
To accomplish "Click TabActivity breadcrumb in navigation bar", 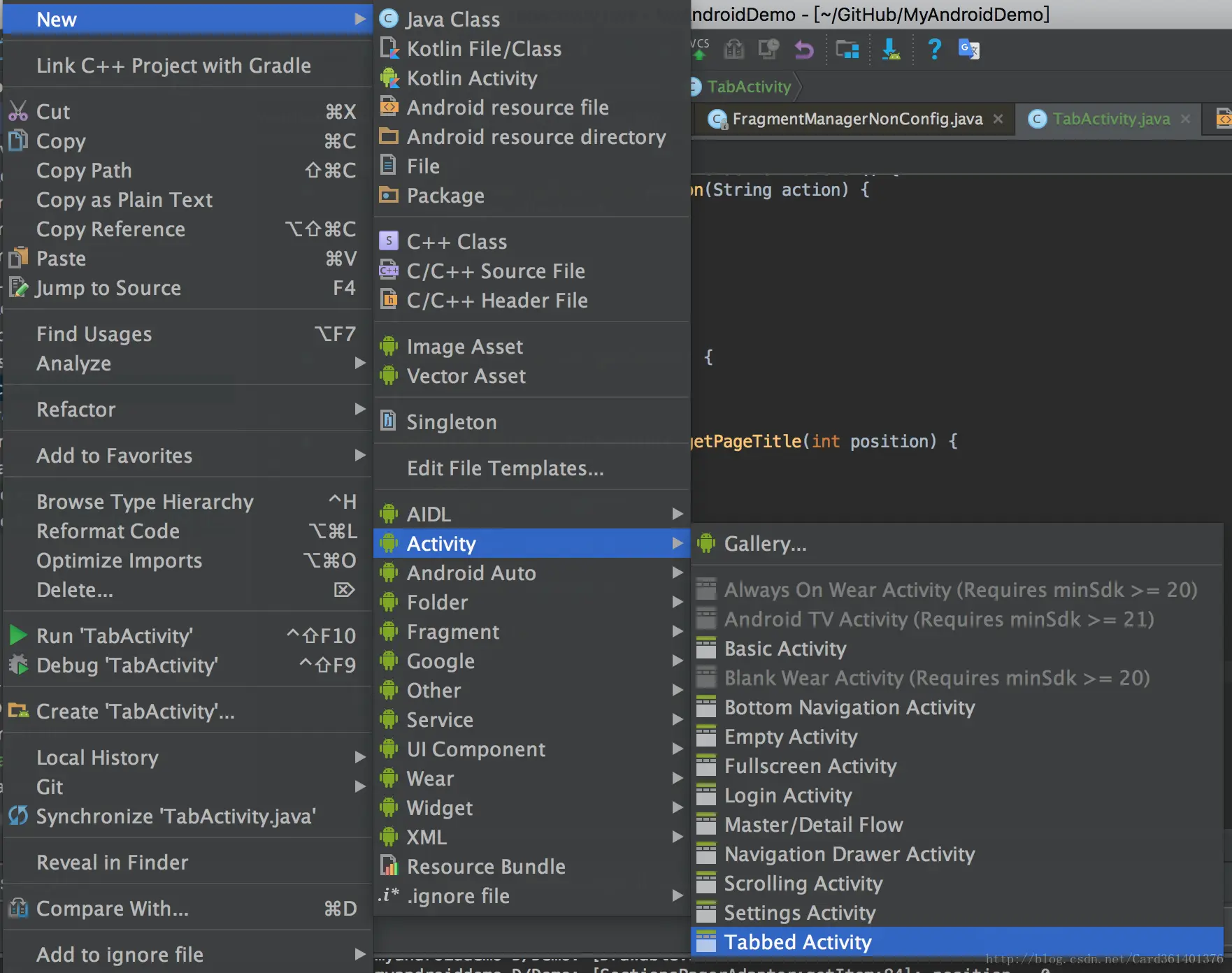I will [x=748, y=87].
